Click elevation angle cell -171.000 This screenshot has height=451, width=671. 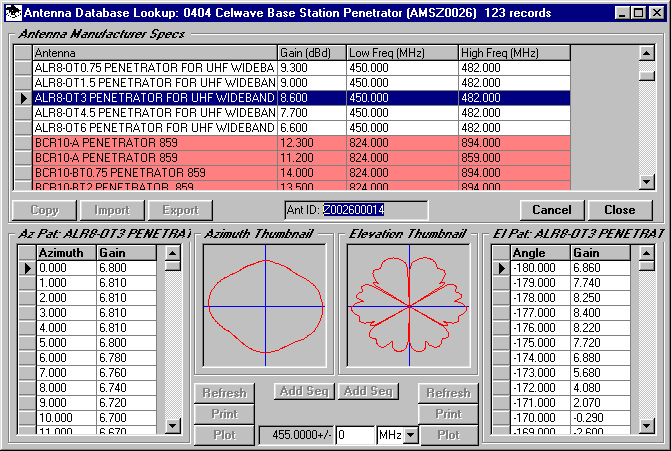pos(540,403)
